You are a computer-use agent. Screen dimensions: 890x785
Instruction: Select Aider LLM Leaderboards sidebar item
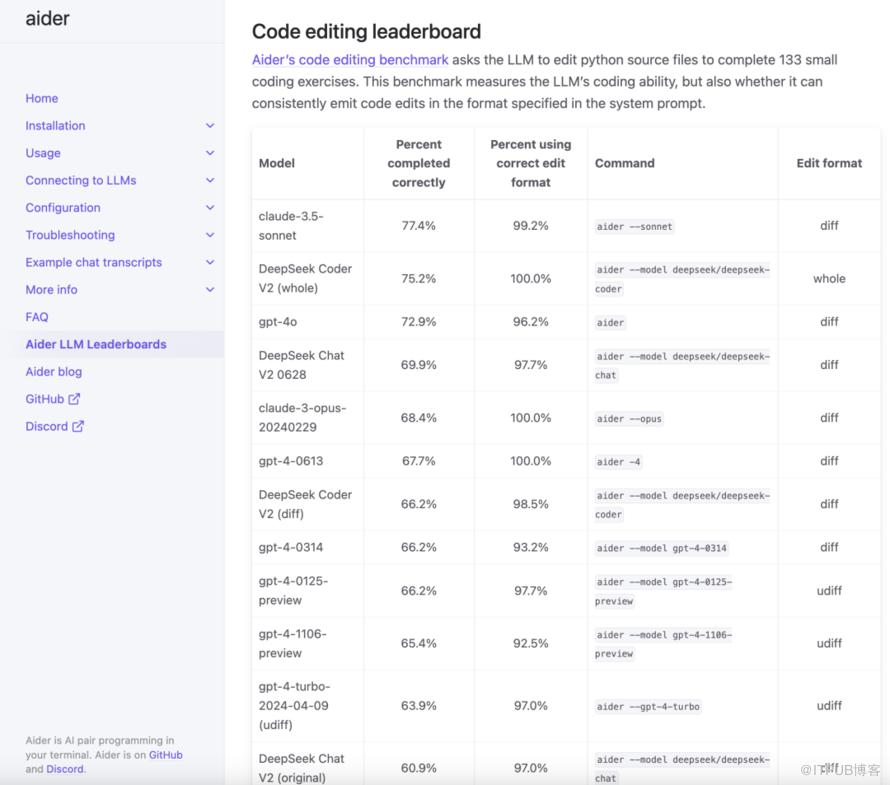tap(96, 344)
